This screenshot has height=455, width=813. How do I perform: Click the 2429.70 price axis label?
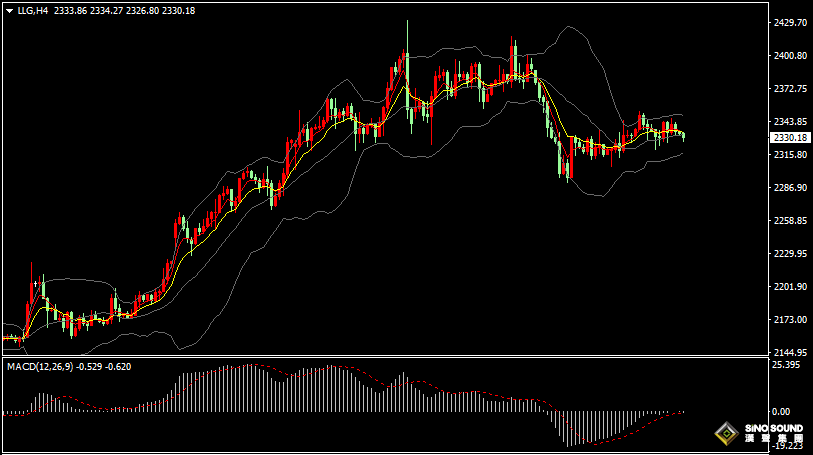point(789,22)
